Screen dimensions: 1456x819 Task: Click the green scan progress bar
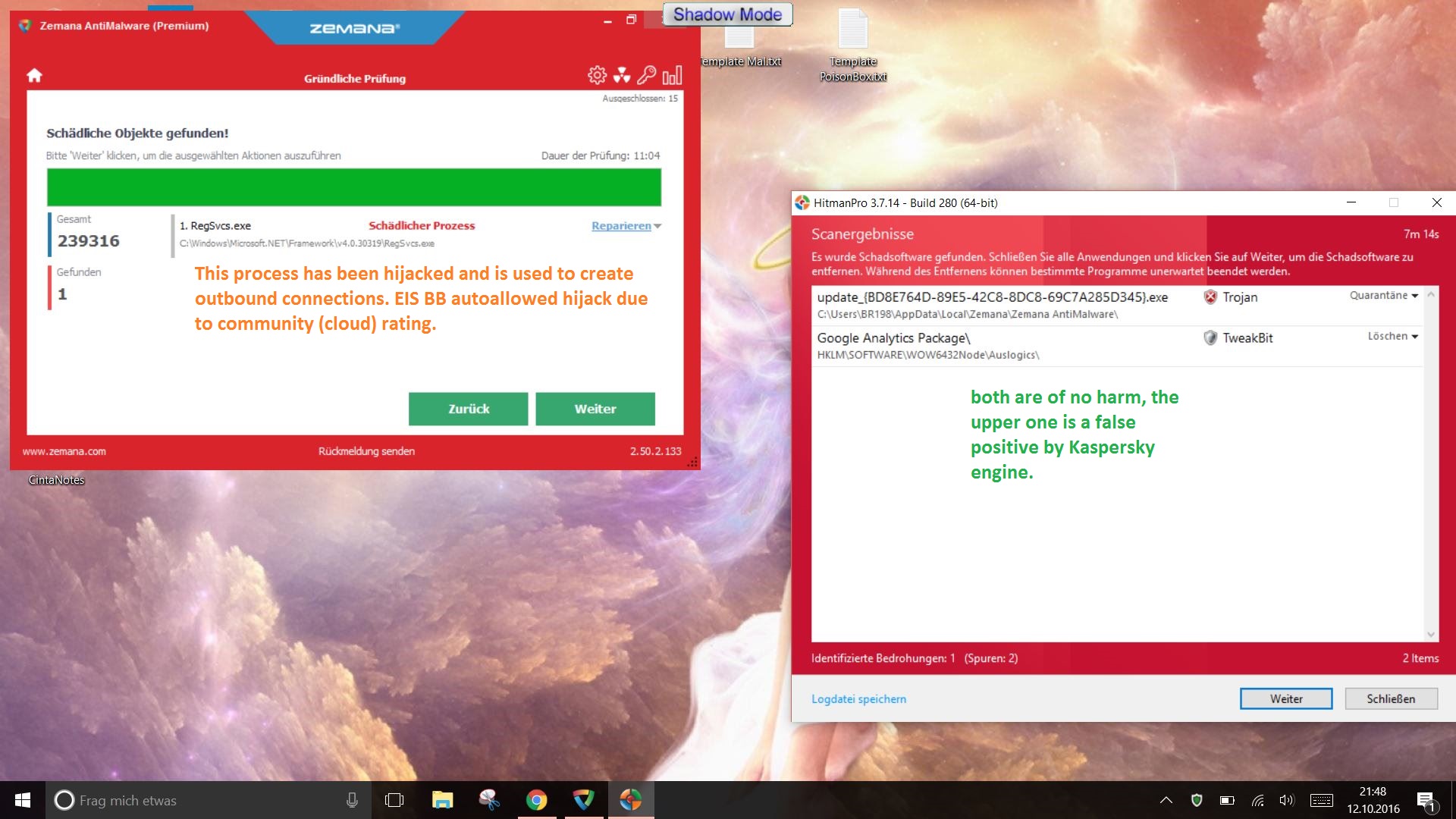354,187
